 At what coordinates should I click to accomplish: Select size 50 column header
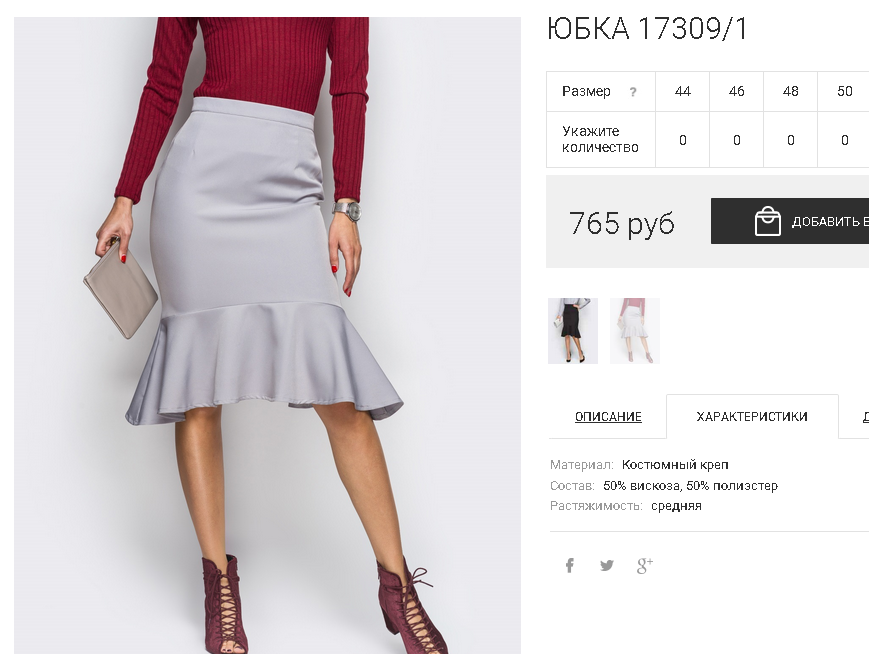[844, 91]
